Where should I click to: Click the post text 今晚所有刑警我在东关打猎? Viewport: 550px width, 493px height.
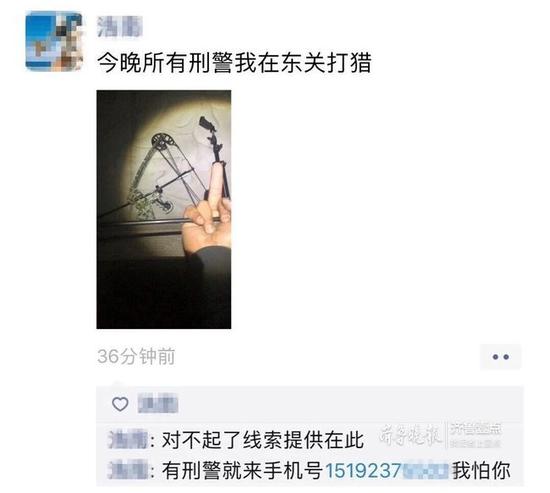[x=234, y=63]
